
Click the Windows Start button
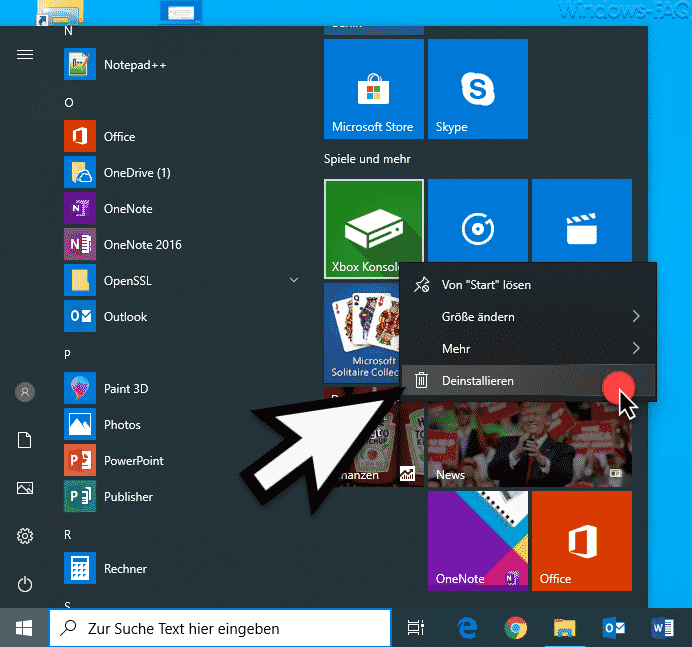pos(24,628)
